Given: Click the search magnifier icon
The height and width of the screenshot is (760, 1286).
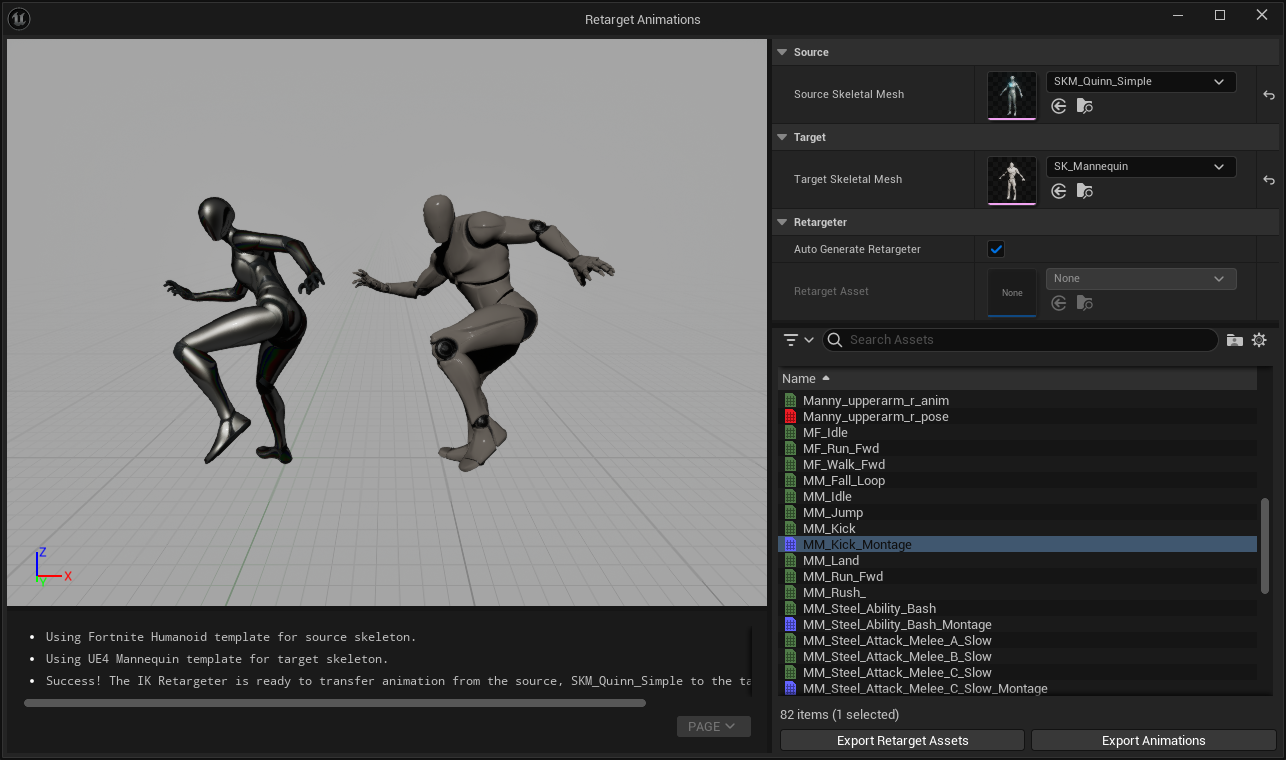Looking at the screenshot, I should point(835,340).
